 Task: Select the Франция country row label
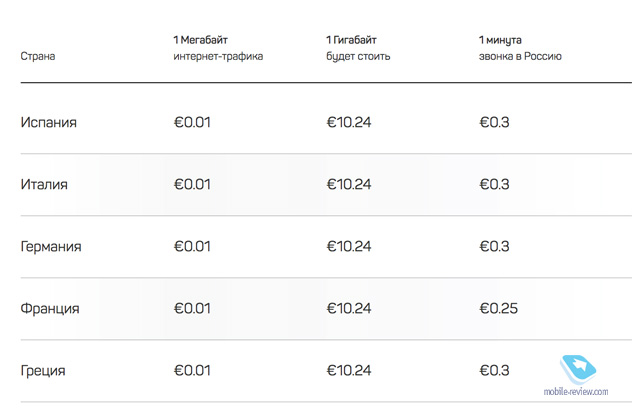(x=50, y=308)
